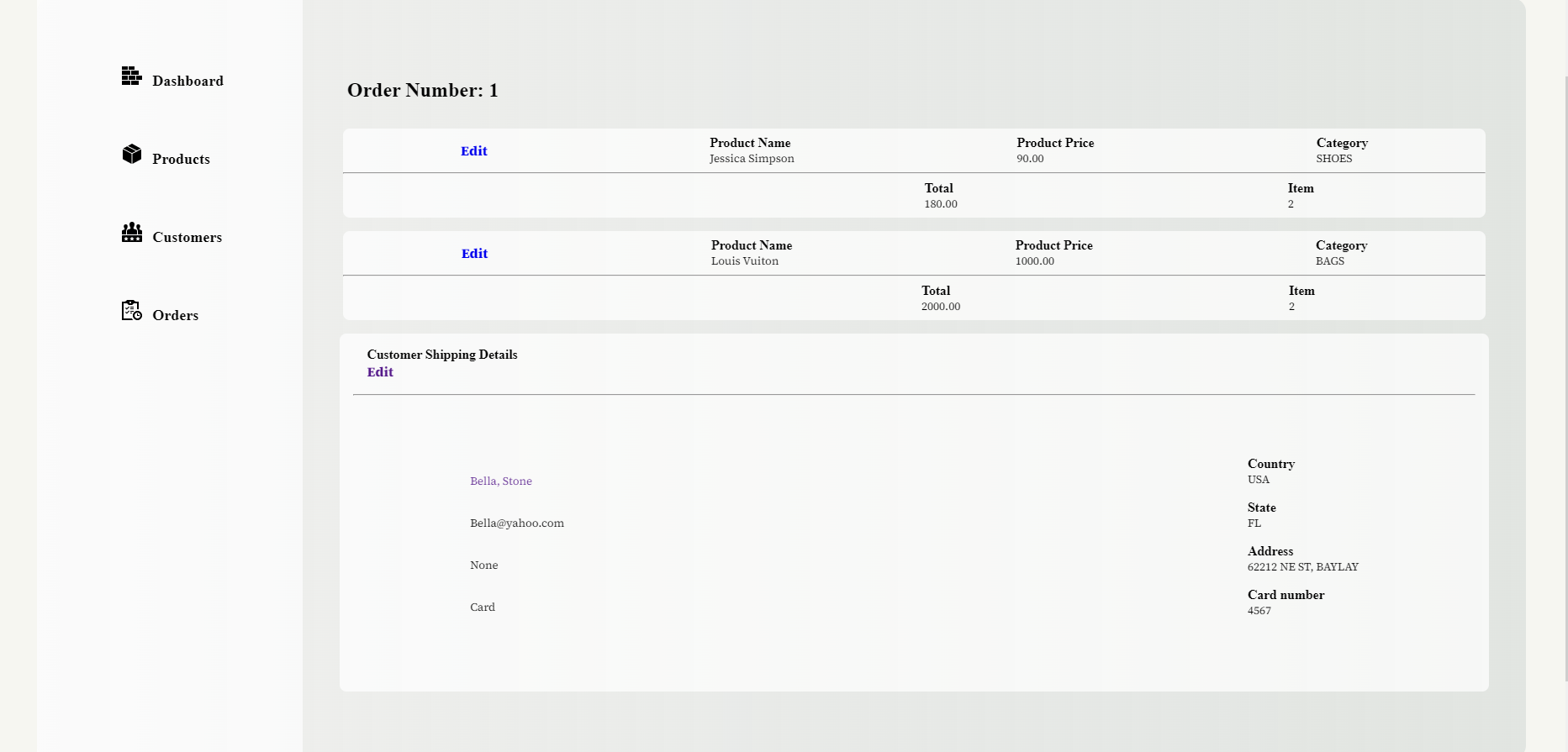Click the 2000.00 total value
Screen dimensions: 1568x752
(941, 307)
